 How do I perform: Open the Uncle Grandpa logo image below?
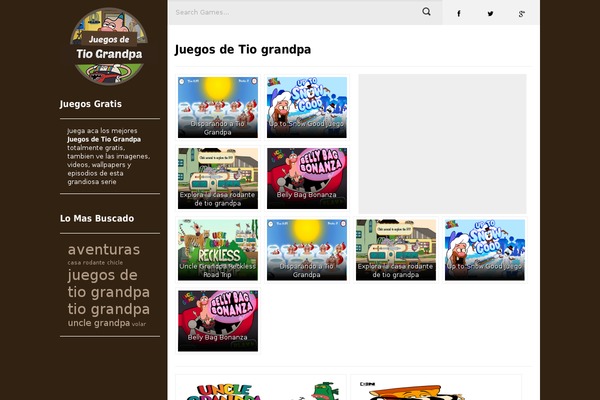click(261, 388)
